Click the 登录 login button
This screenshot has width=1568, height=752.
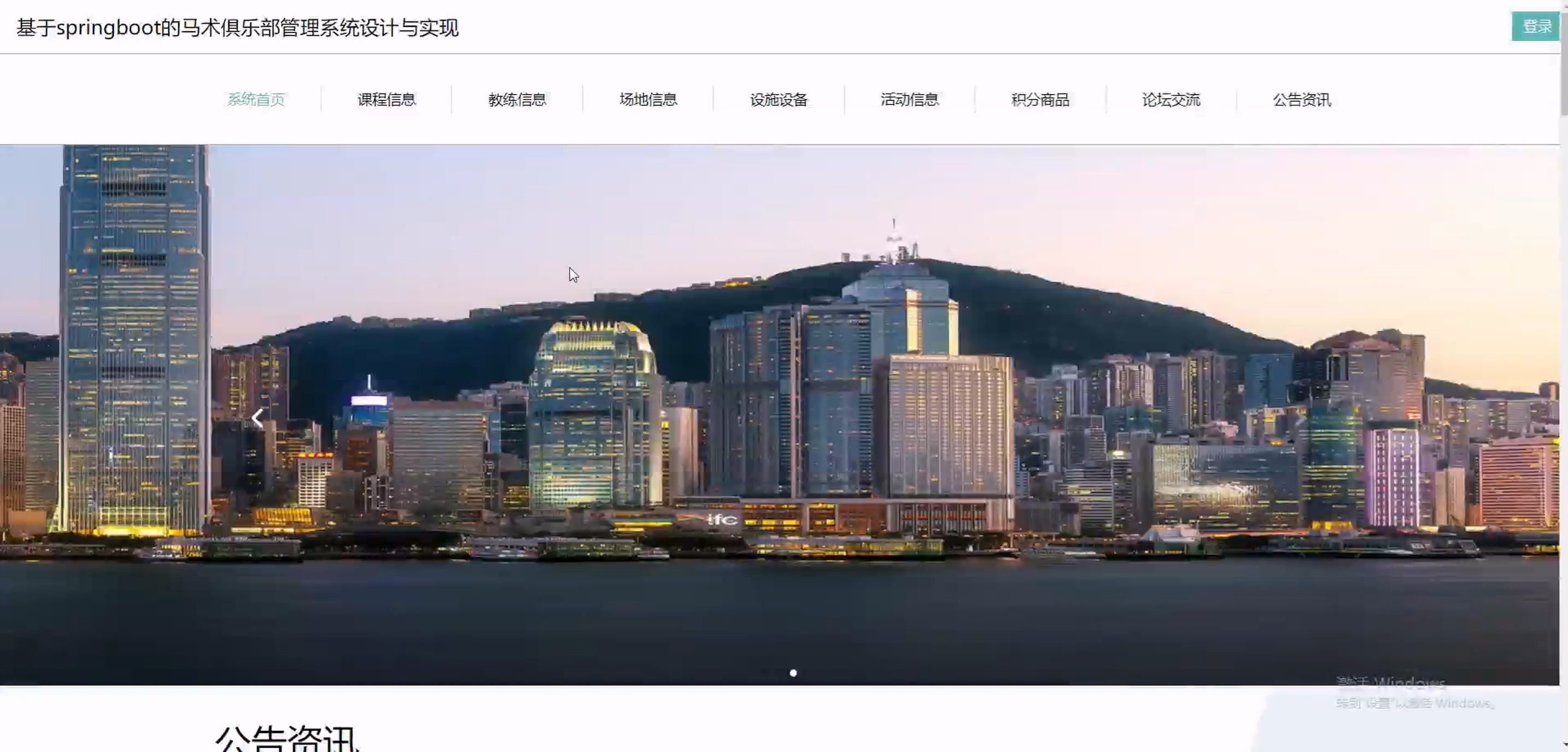pyautogui.click(x=1536, y=27)
